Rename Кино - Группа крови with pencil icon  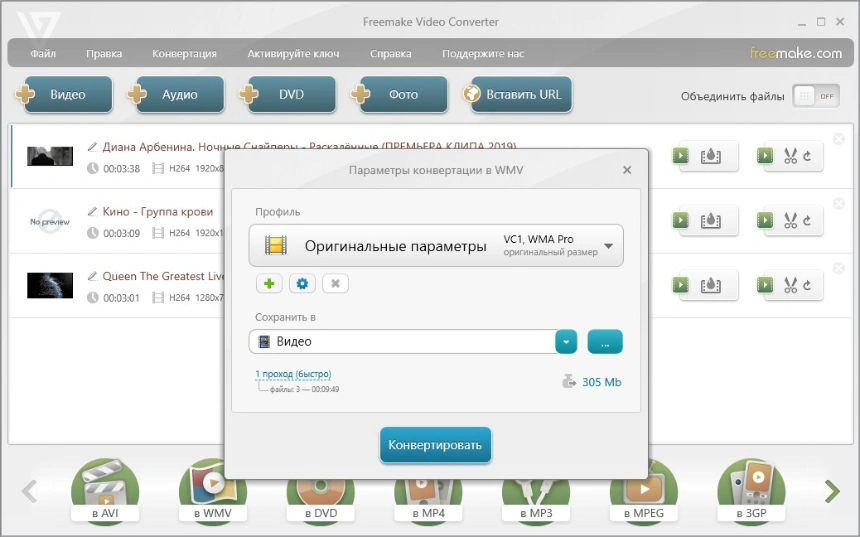93,211
